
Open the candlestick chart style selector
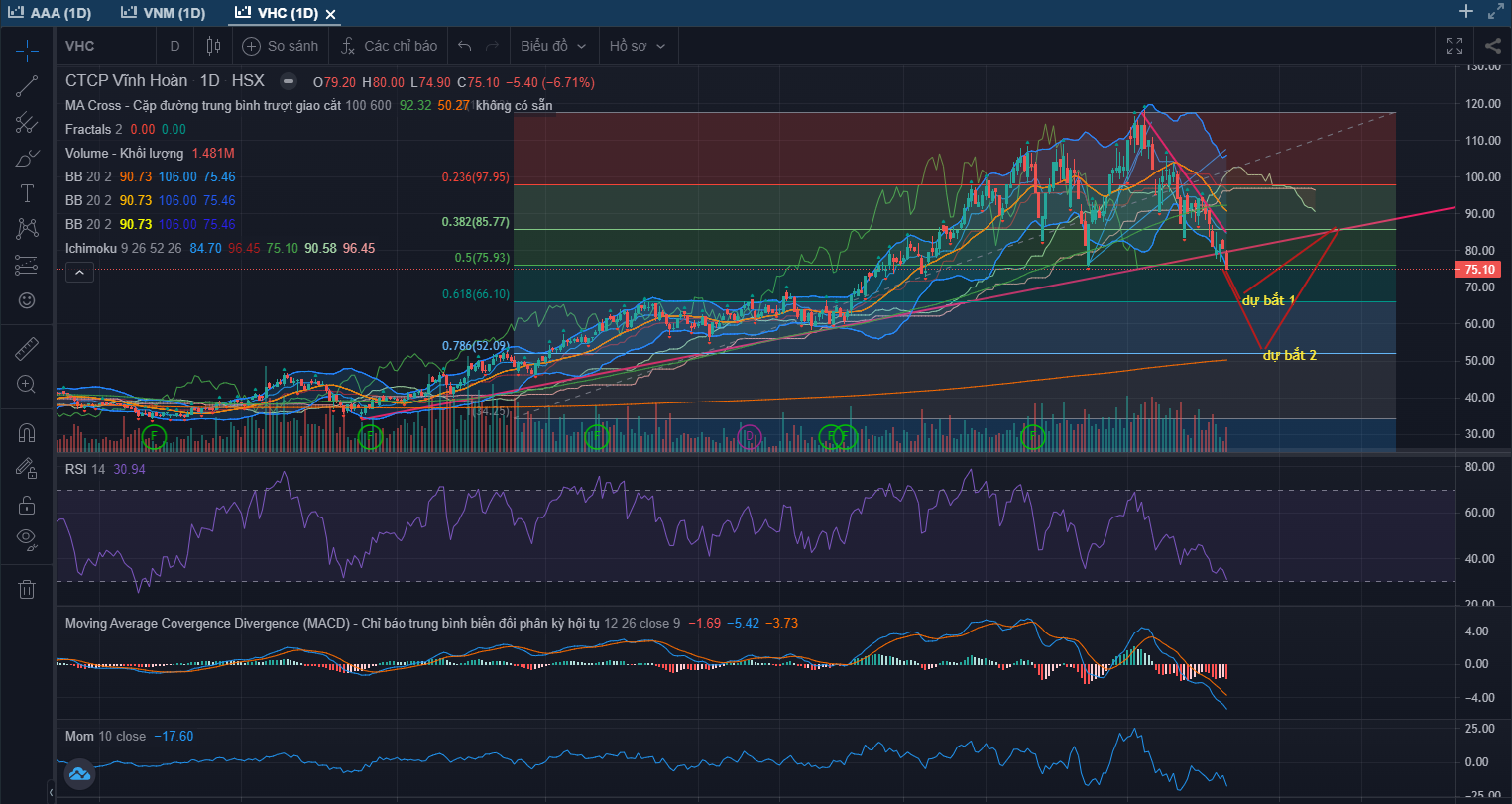tap(213, 46)
